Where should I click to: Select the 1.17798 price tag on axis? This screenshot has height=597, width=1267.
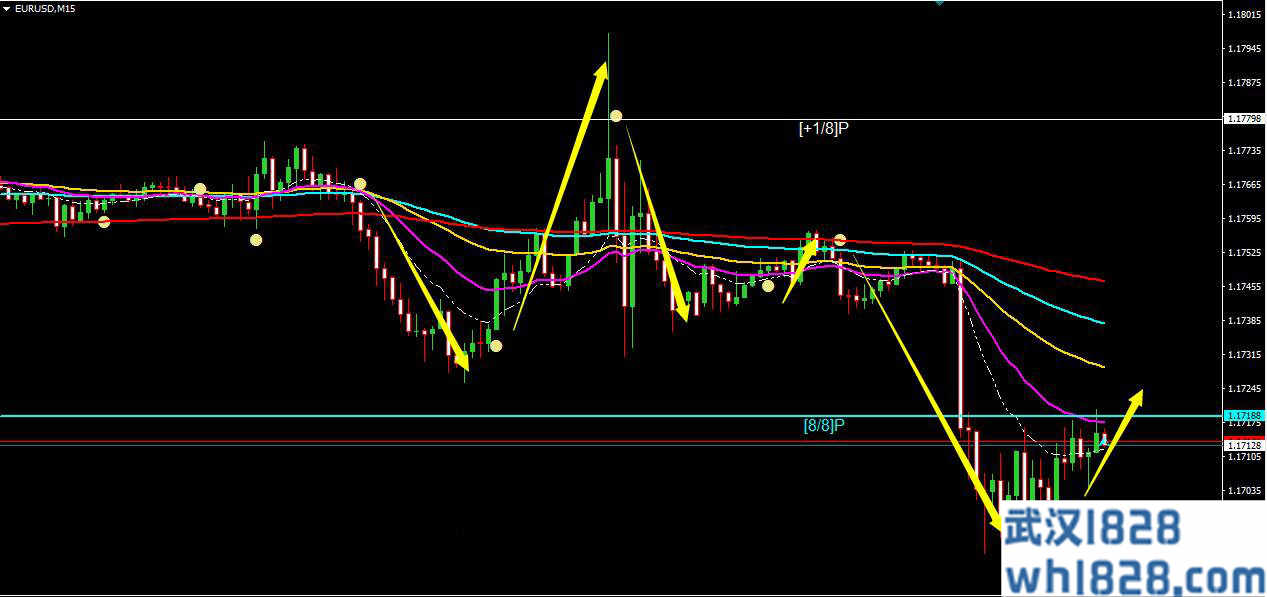pyautogui.click(x=1243, y=119)
